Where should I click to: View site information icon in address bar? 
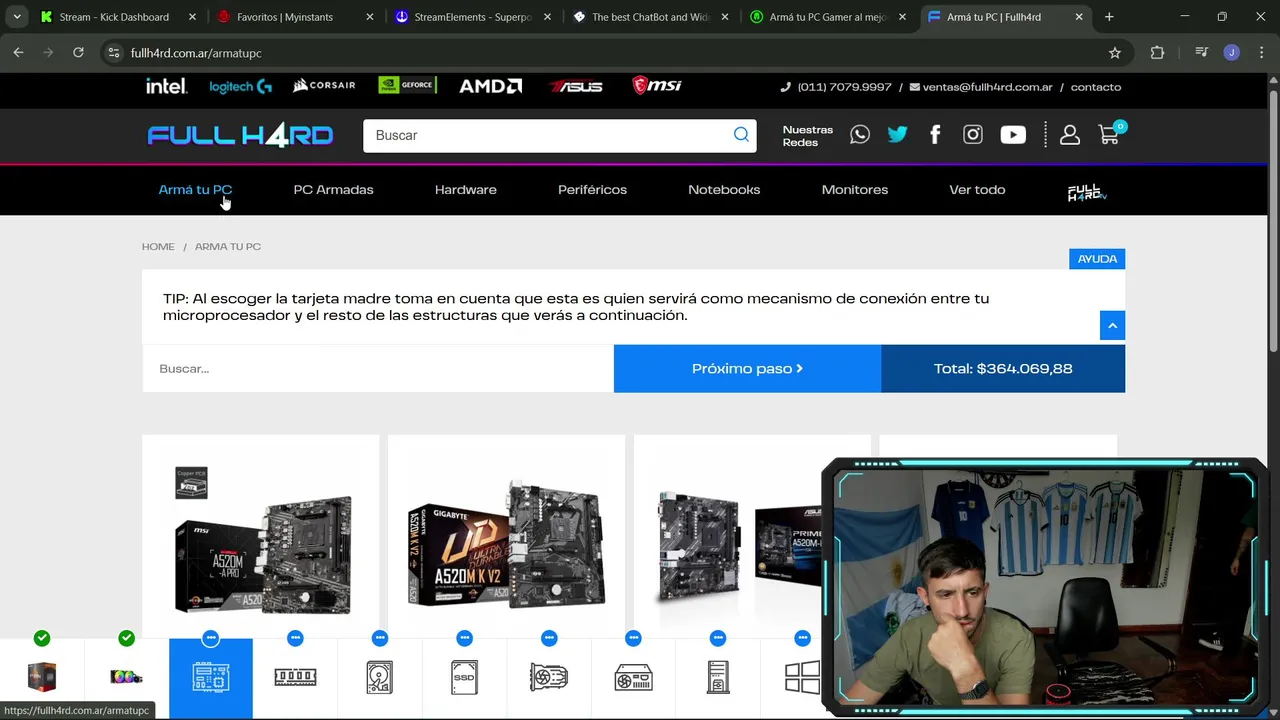click(114, 53)
